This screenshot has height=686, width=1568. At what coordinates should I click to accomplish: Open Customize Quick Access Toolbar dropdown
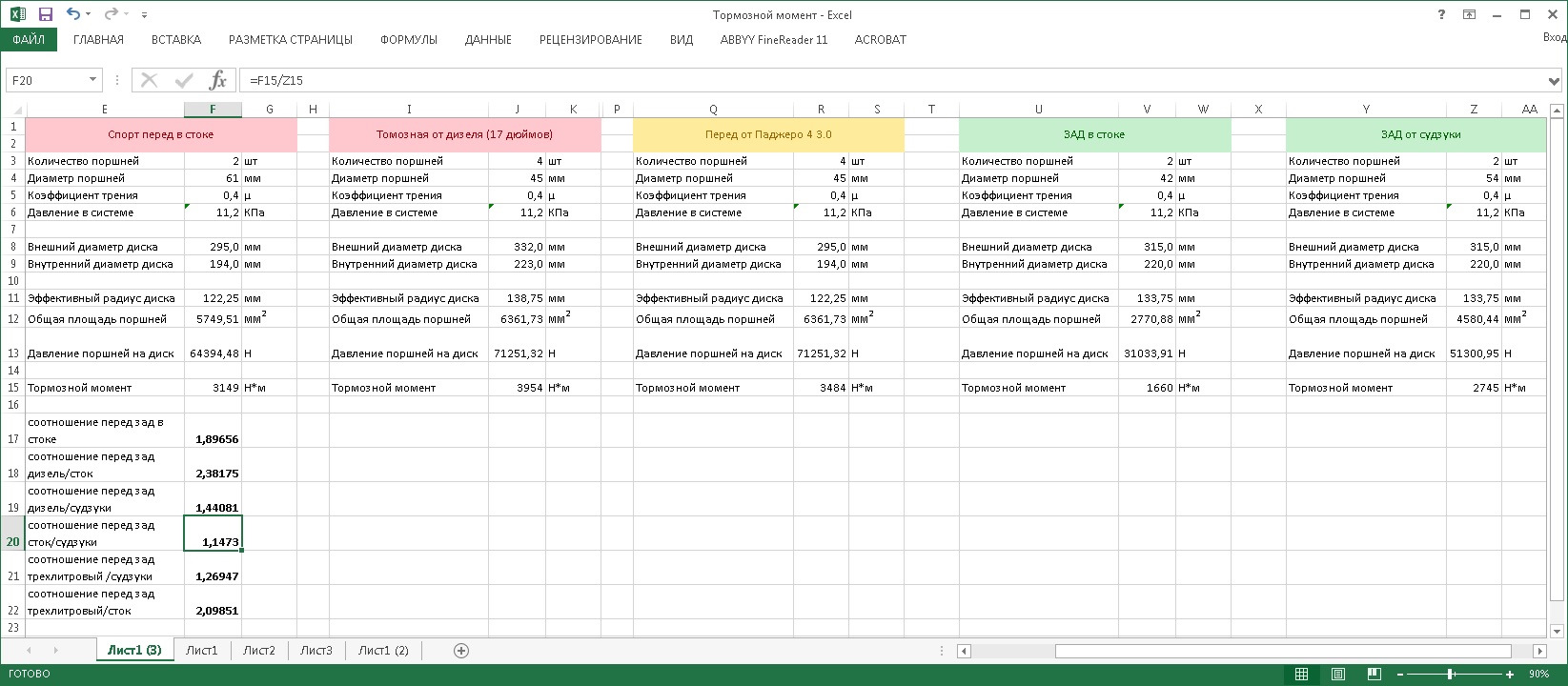pos(144,15)
